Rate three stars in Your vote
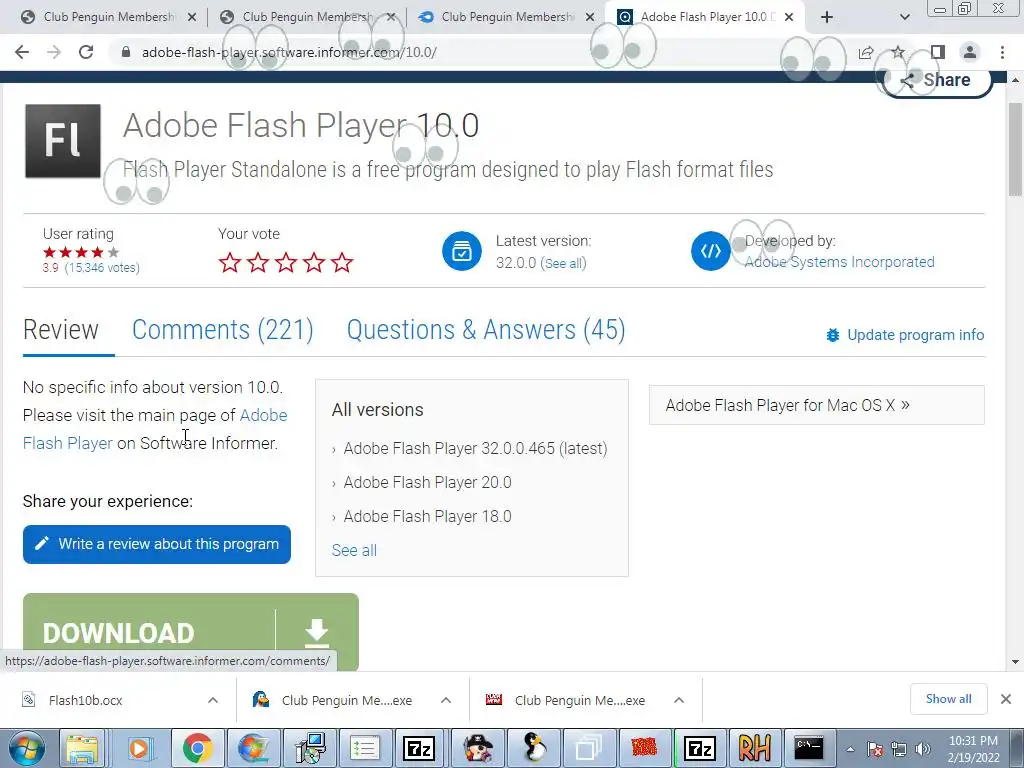Image resolution: width=1024 pixels, height=768 pixels. click(286, 263)
